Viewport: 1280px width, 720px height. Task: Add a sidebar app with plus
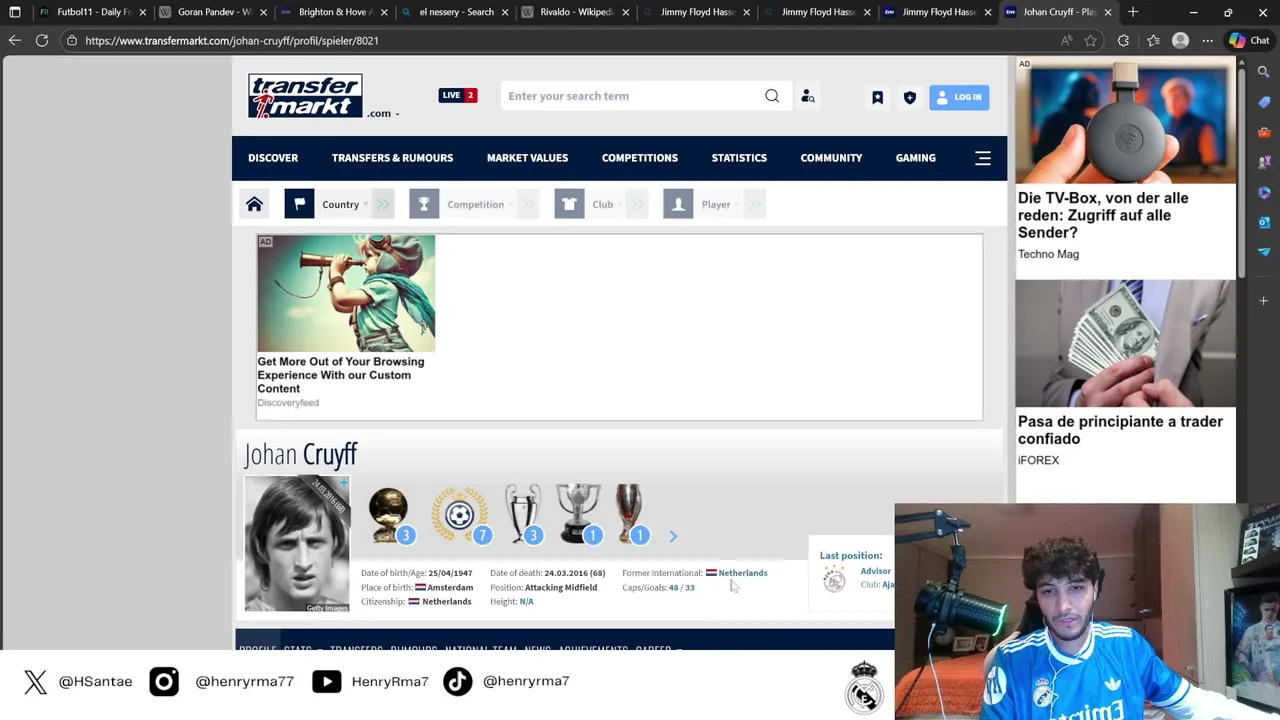pos(1264,300)
